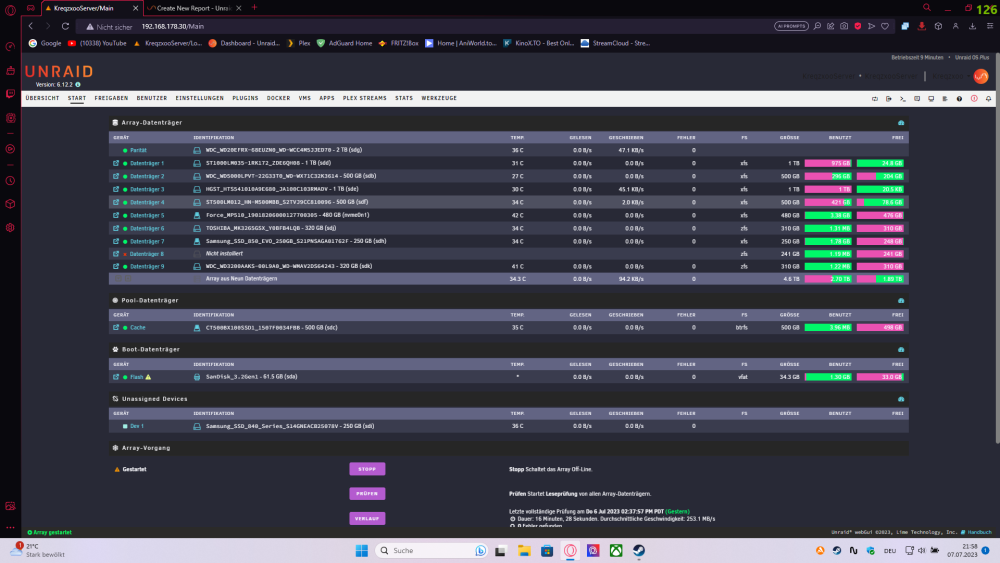The image size is (1000, 563).
Task: Open the Parität disk link
Action: click(138, 150)
